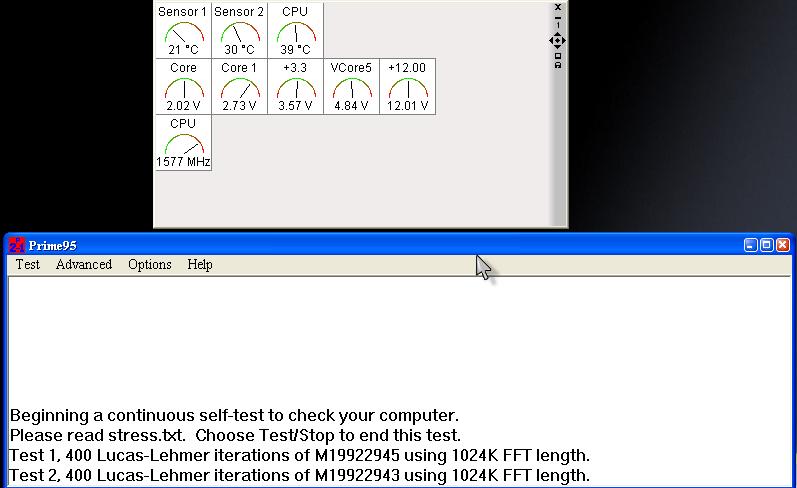Close the sensor monitor panel with its X icon
797x488 pixels.
558,7
